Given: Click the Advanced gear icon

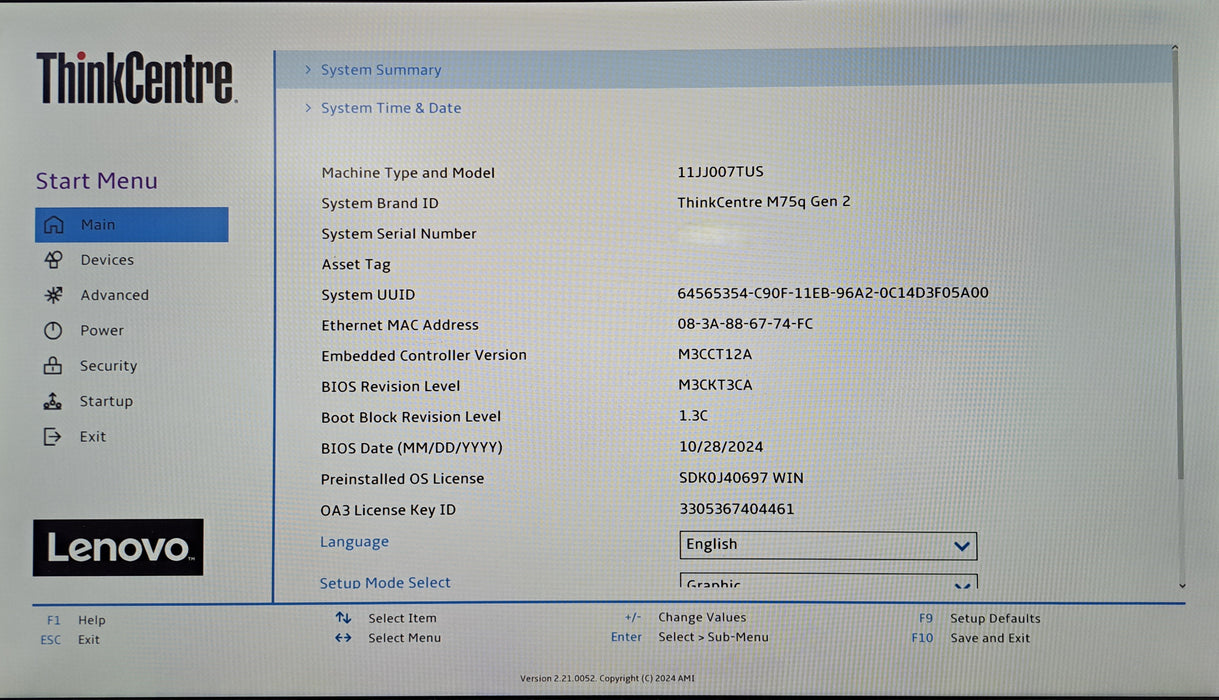Looking at the screenshot, I should 54,295.
